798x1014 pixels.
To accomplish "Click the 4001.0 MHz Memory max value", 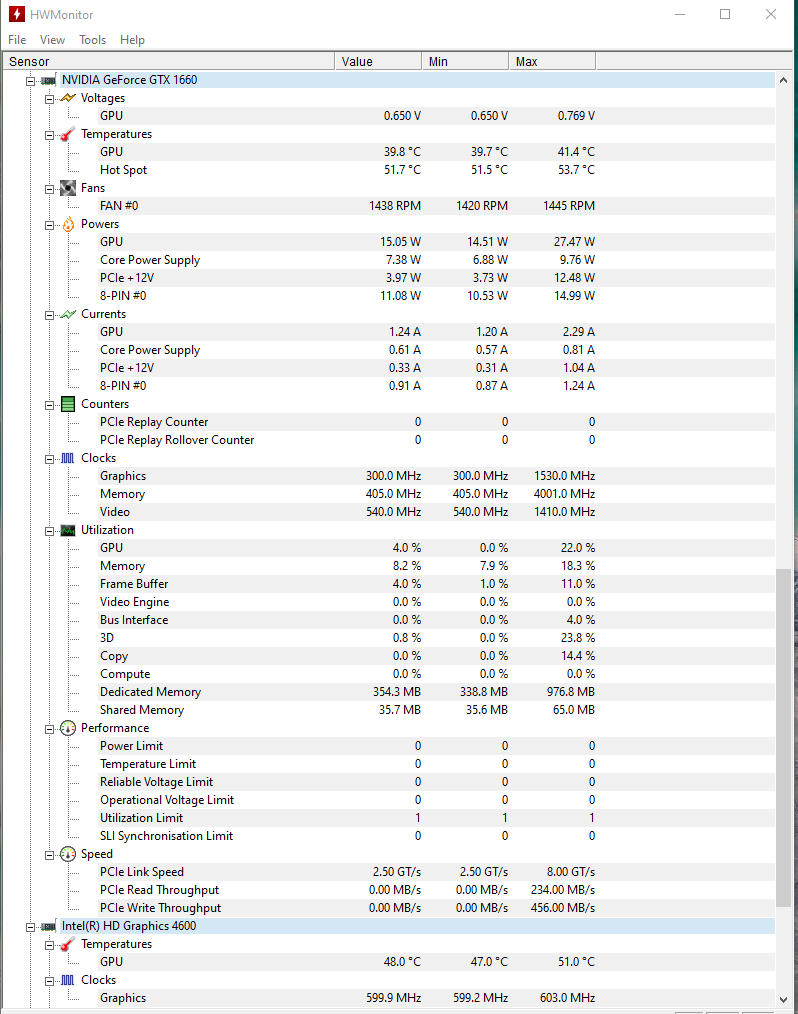I will (x=565, y=494).
